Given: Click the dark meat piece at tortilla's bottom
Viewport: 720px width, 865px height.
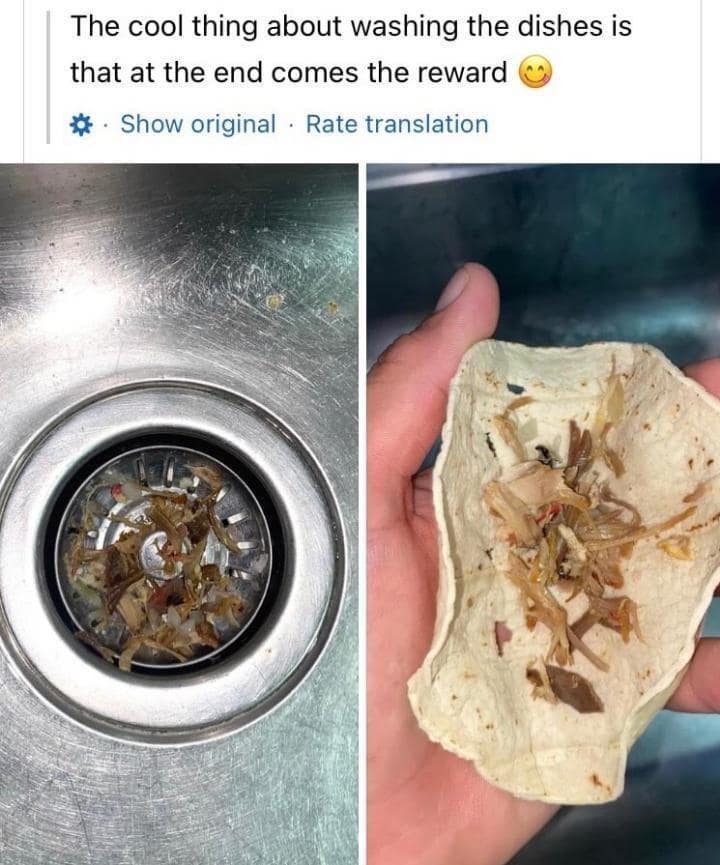Looking at the screenshot, I should click(x=573, y=690).
